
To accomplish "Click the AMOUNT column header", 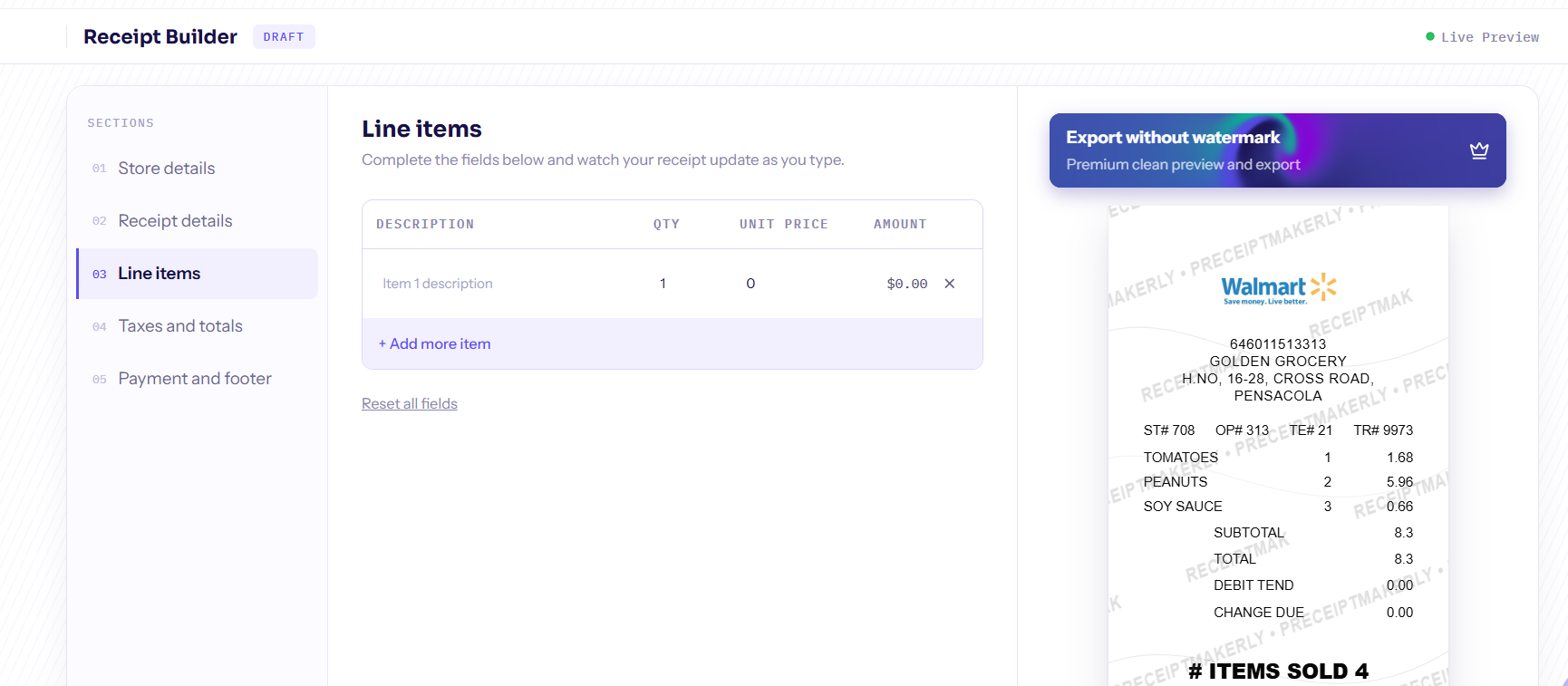I will (x=900, y=225).
